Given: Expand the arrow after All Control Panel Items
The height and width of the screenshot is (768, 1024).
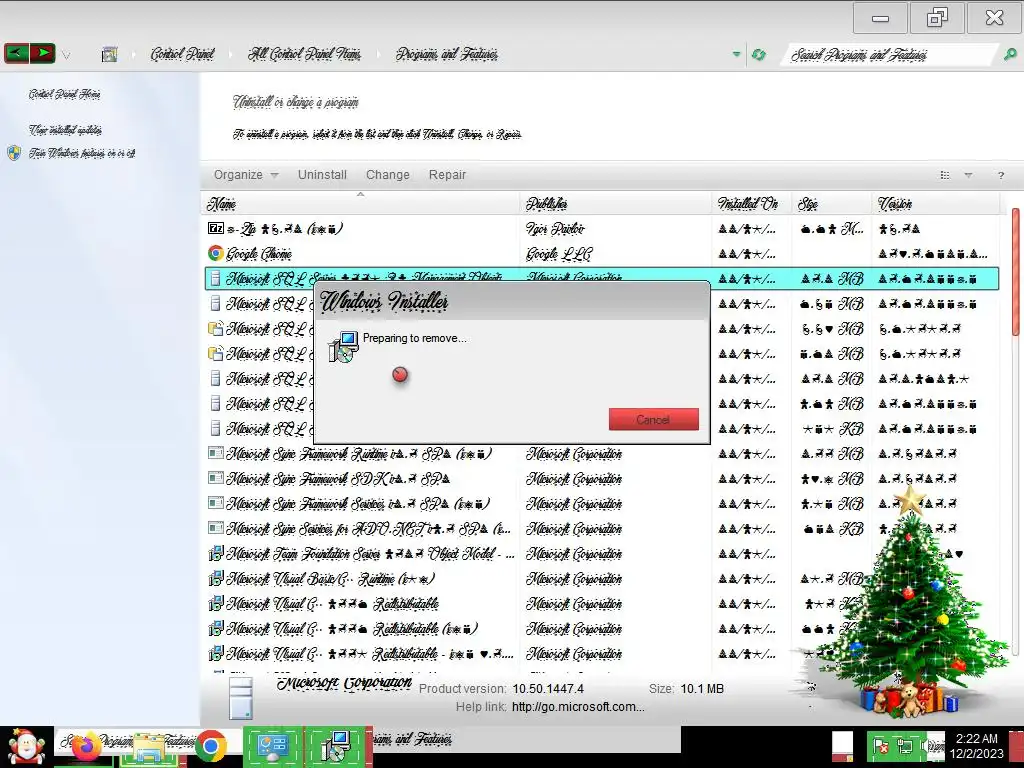Looking at the screenshot, I should point(378,55).
